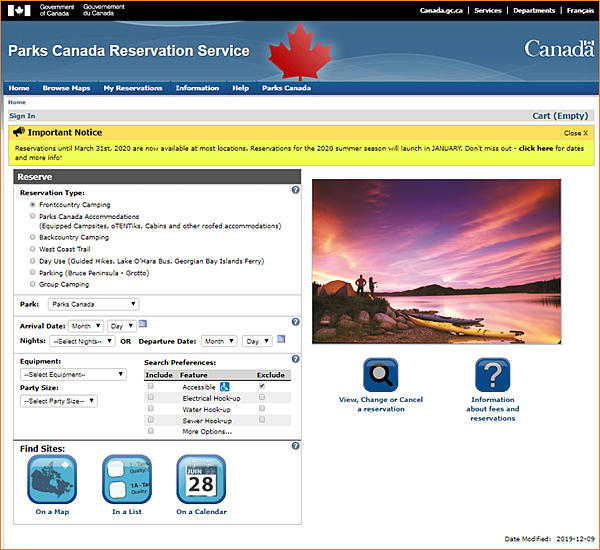The image size is (600, 550).
Task: Open the Departure Date Day dropdown
Action: tap(257, 341)
